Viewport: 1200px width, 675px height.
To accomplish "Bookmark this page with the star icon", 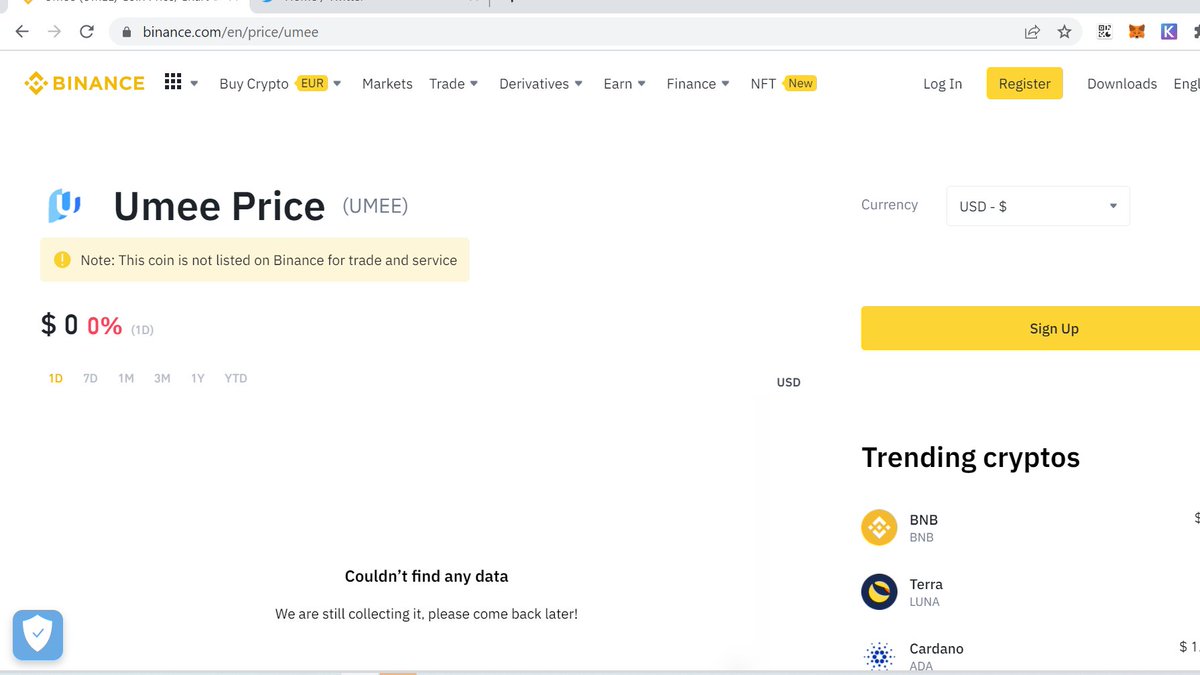I will pyautogui.click(x=1064, y=32).
